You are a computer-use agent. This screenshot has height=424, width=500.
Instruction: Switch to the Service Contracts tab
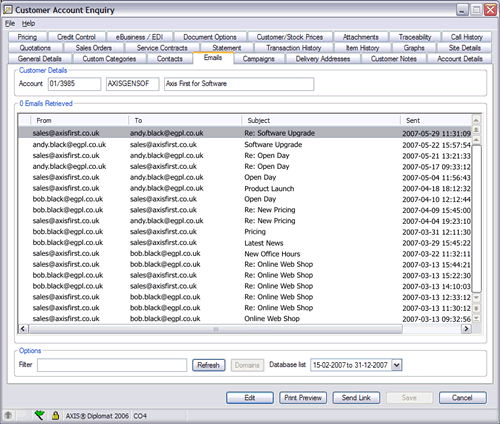click(162, 48)
